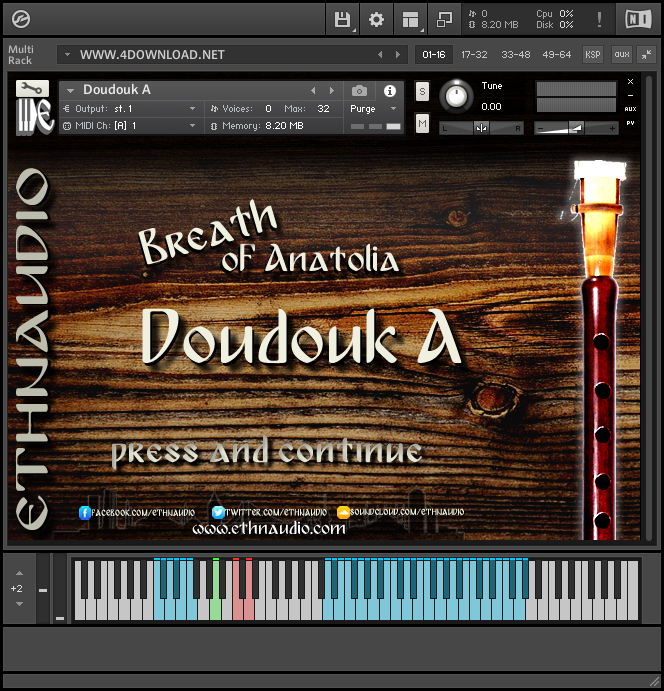
Task: Click the pitch wheel strip beside keyboard
Action: tap(43, 588)
